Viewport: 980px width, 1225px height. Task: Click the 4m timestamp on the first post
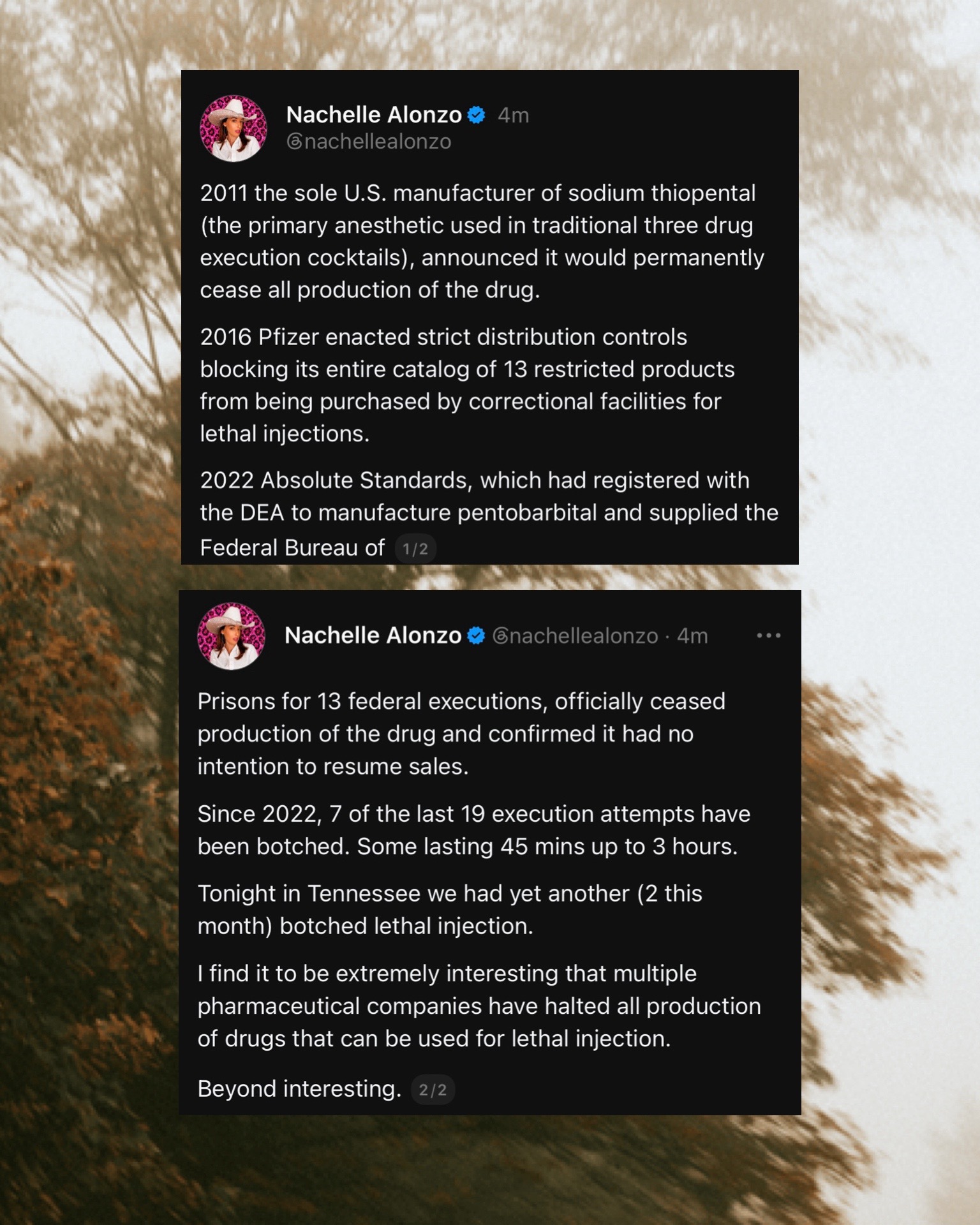pos(514,115)
